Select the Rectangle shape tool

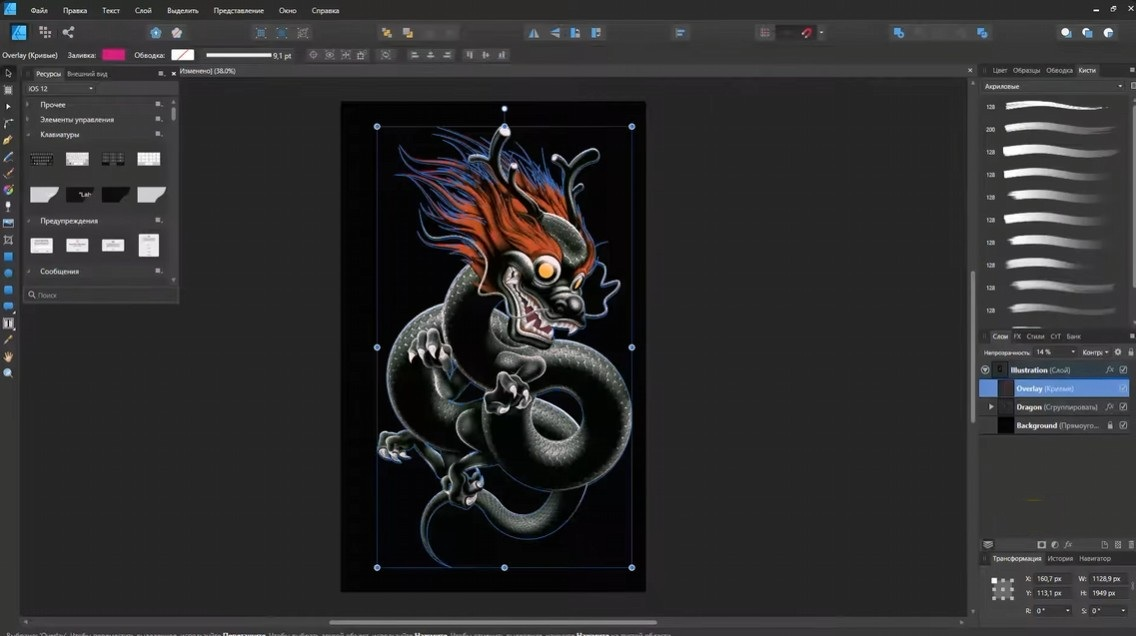pyautogui.click(x=8, y=256)
